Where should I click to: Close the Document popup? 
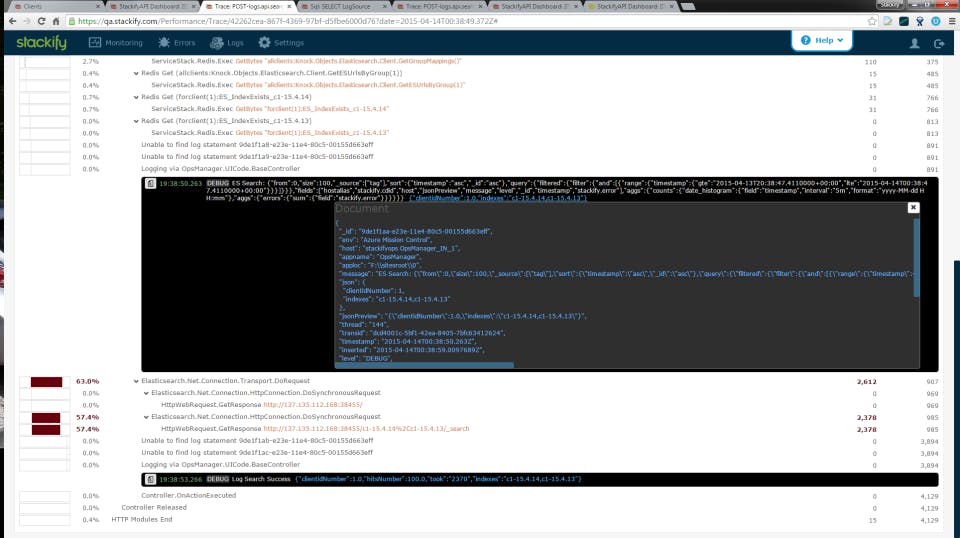tap(913, 207)
